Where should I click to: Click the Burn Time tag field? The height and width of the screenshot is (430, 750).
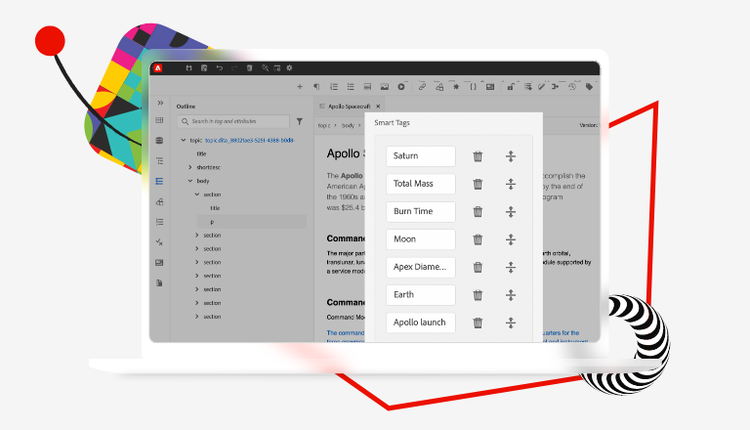coord(420,212)
